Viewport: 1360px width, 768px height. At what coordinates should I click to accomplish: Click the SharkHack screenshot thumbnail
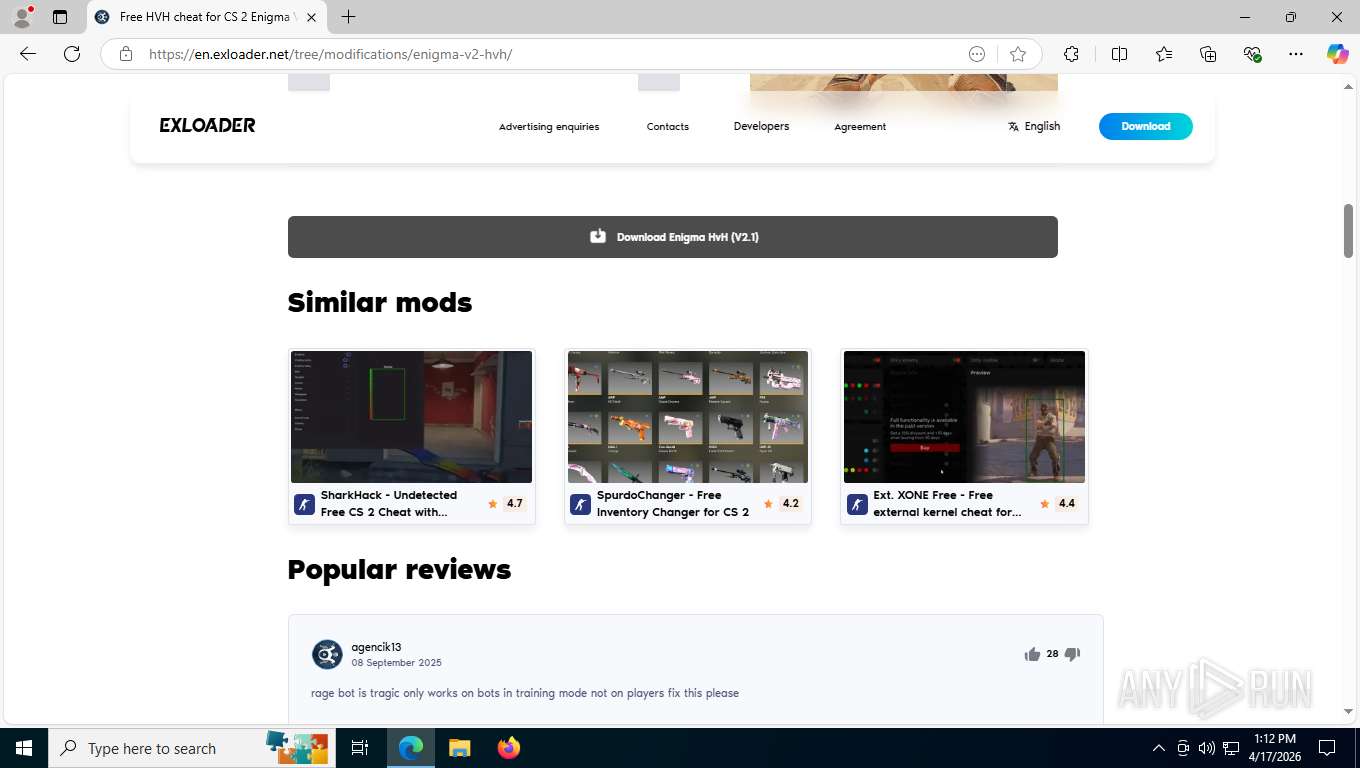411,417
